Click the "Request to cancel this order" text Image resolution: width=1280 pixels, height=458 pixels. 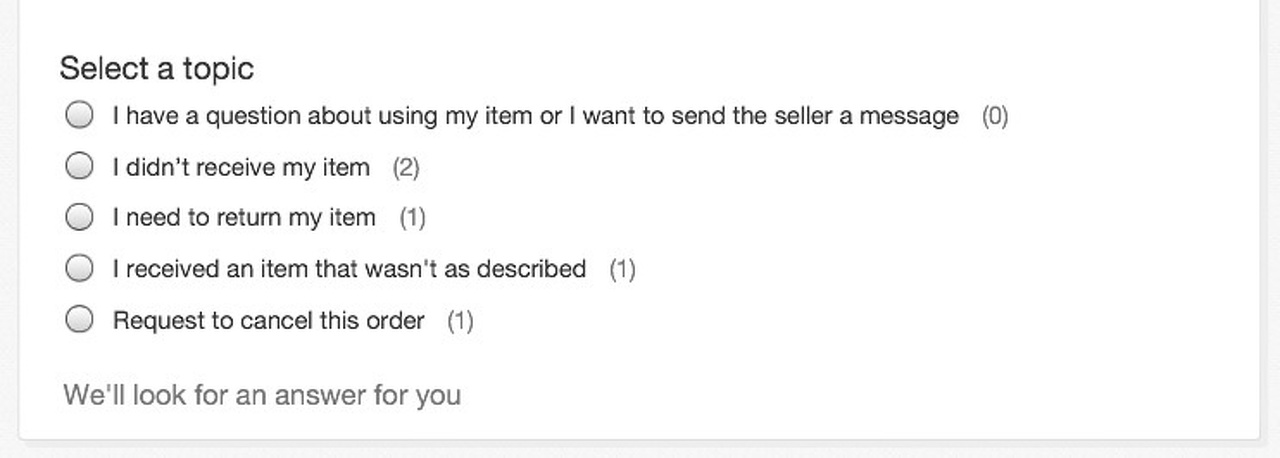pos(268,321)
